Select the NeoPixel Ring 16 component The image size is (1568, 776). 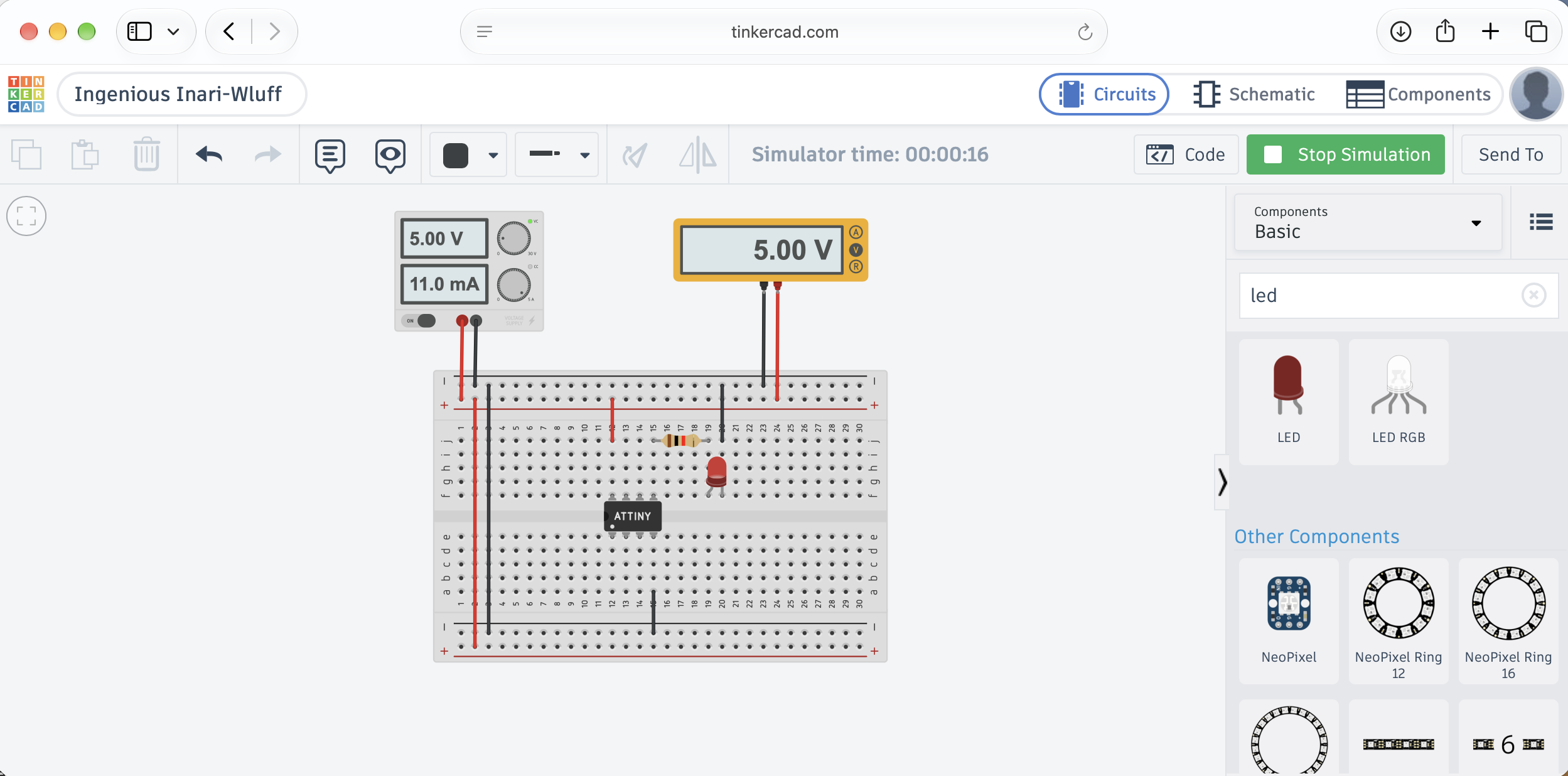[1508, 622]
